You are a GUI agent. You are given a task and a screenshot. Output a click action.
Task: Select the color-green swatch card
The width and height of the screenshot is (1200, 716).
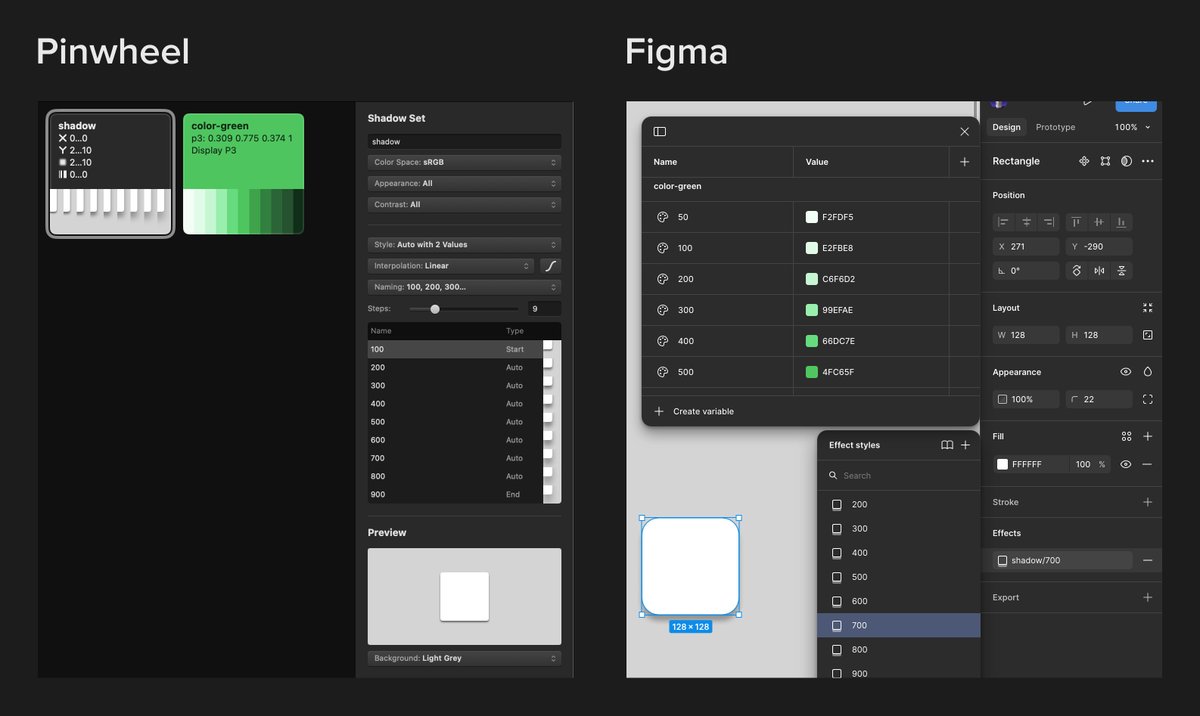pyautogui.click(x=243, y=173)
